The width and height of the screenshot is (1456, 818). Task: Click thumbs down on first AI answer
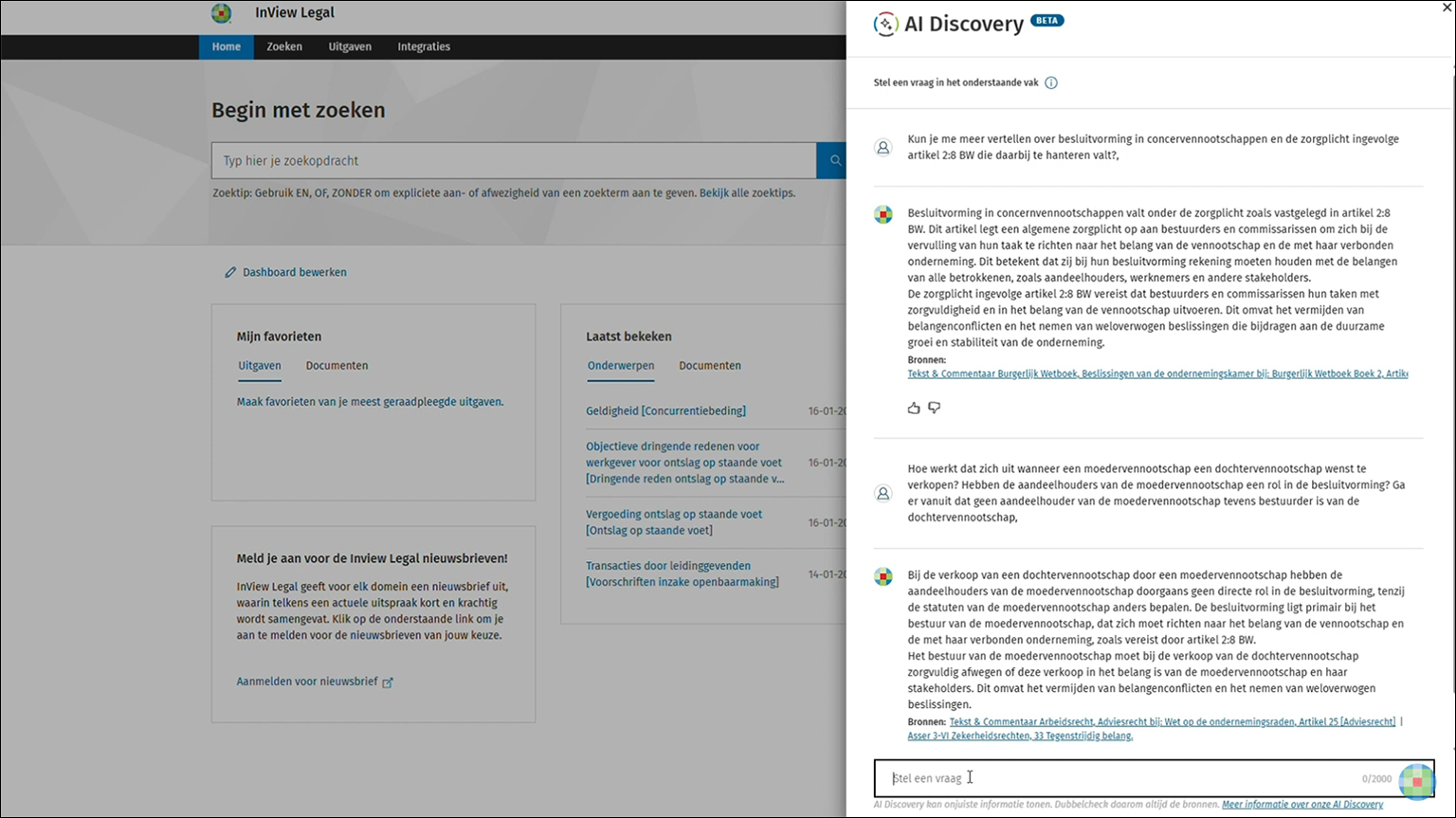(935, 409)
